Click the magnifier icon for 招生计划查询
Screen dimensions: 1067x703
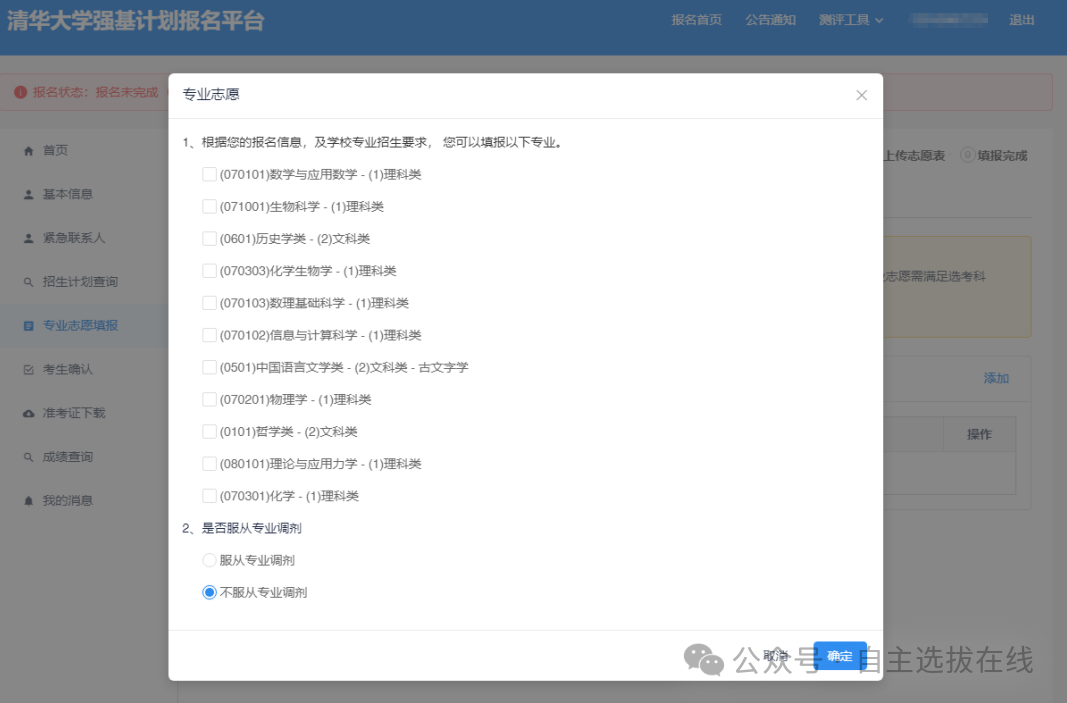click(x=27, y=282)
